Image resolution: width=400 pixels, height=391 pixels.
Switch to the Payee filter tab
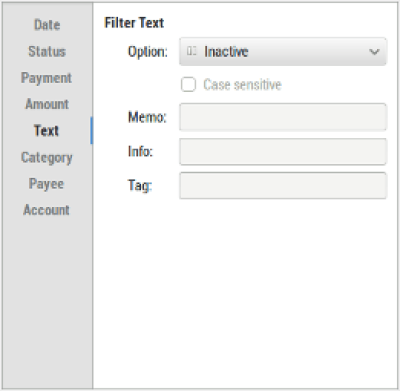46,184
